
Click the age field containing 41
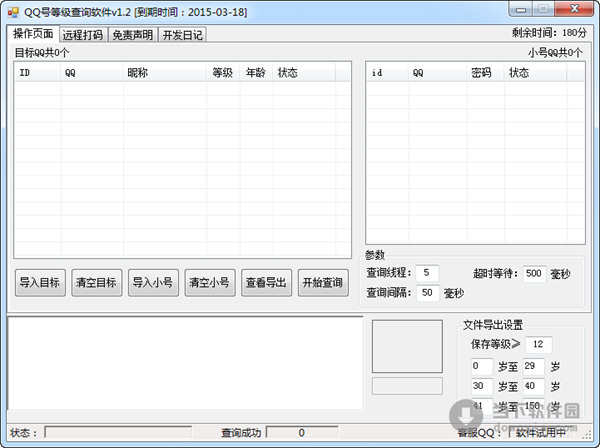click(x=482, y=406)
